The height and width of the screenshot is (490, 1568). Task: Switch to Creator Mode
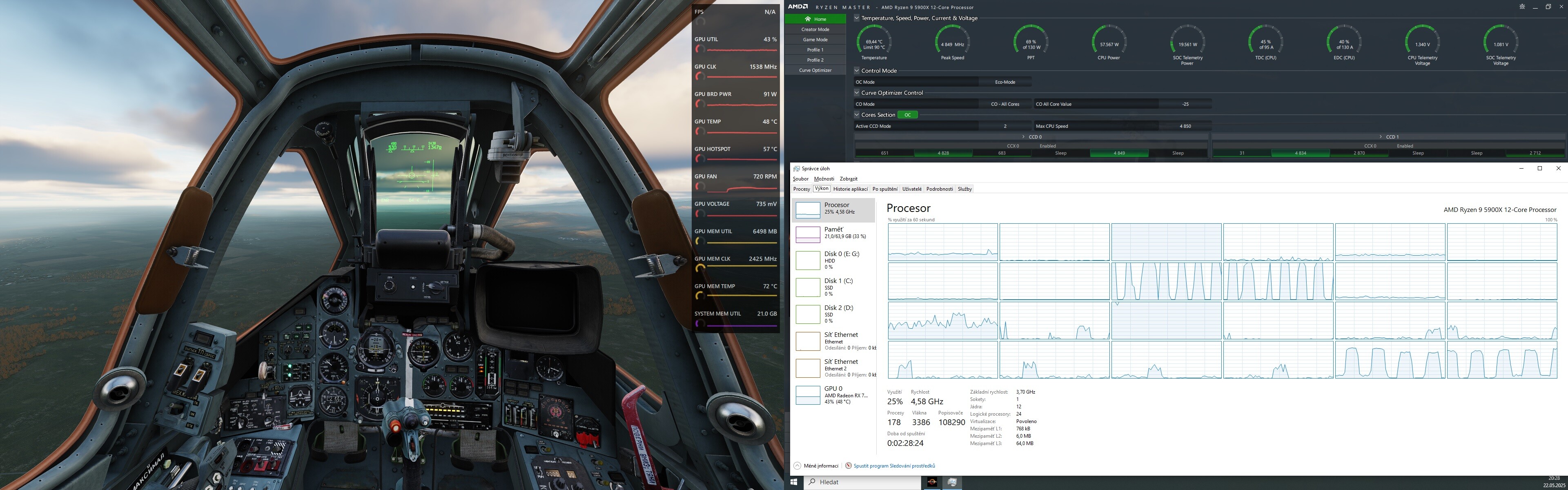pos(815,29)
